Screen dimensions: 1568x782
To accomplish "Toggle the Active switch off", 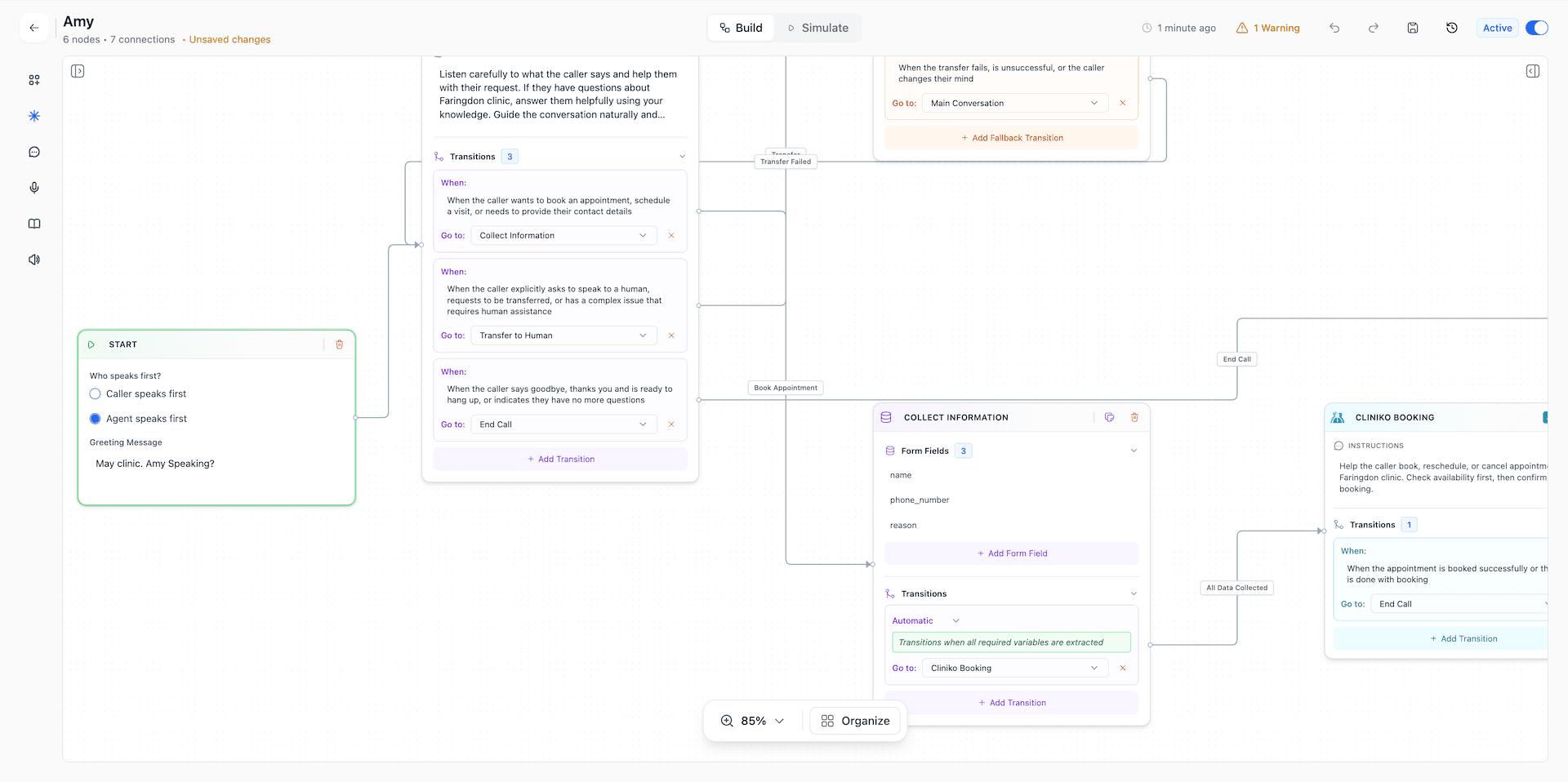I will click(1536, 28).
